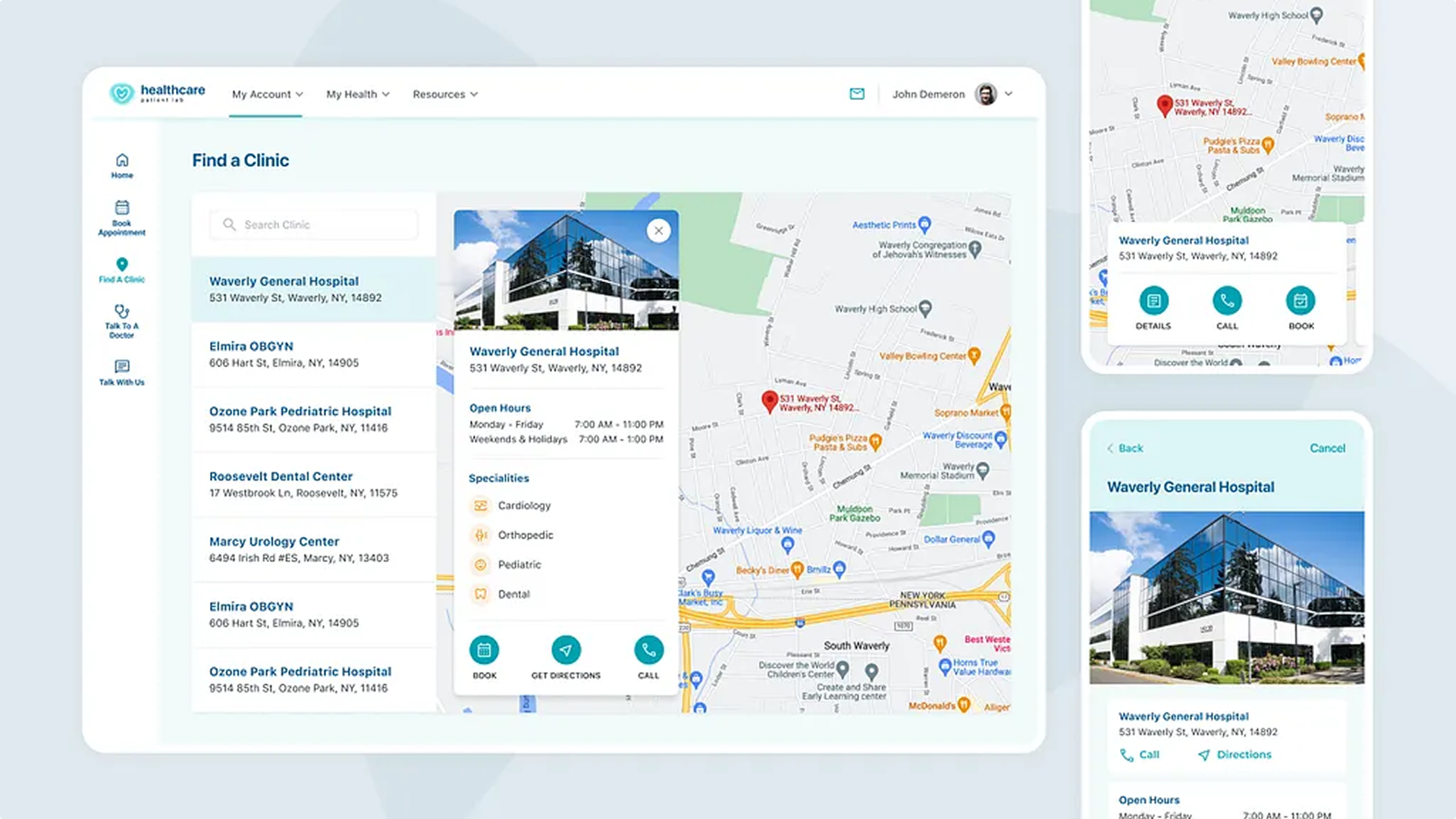The image size is (1456, 819).
Task: Tap the hospital photo in mobile detail
Action: click(x=1227, y=598)
